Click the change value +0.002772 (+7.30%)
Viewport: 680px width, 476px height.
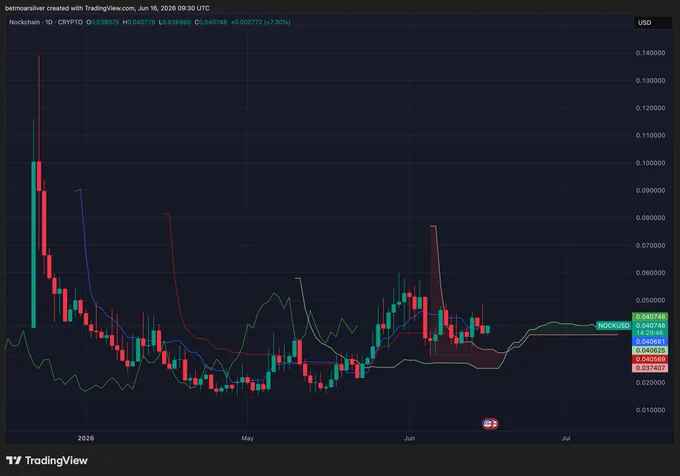tap(260, 22)
